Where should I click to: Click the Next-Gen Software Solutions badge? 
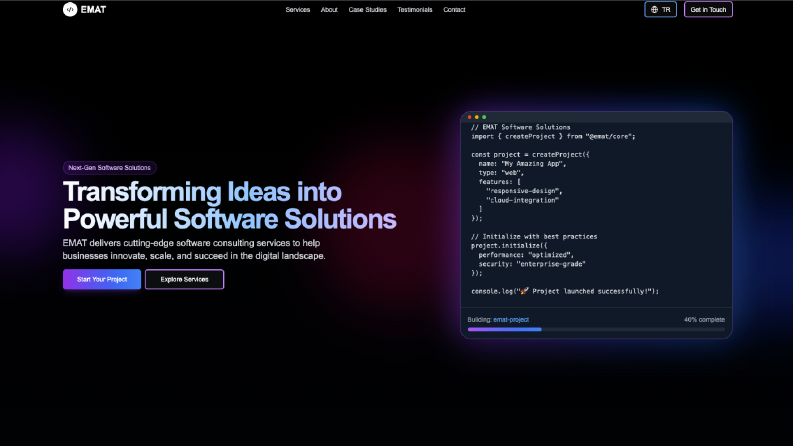pos(109,167)
